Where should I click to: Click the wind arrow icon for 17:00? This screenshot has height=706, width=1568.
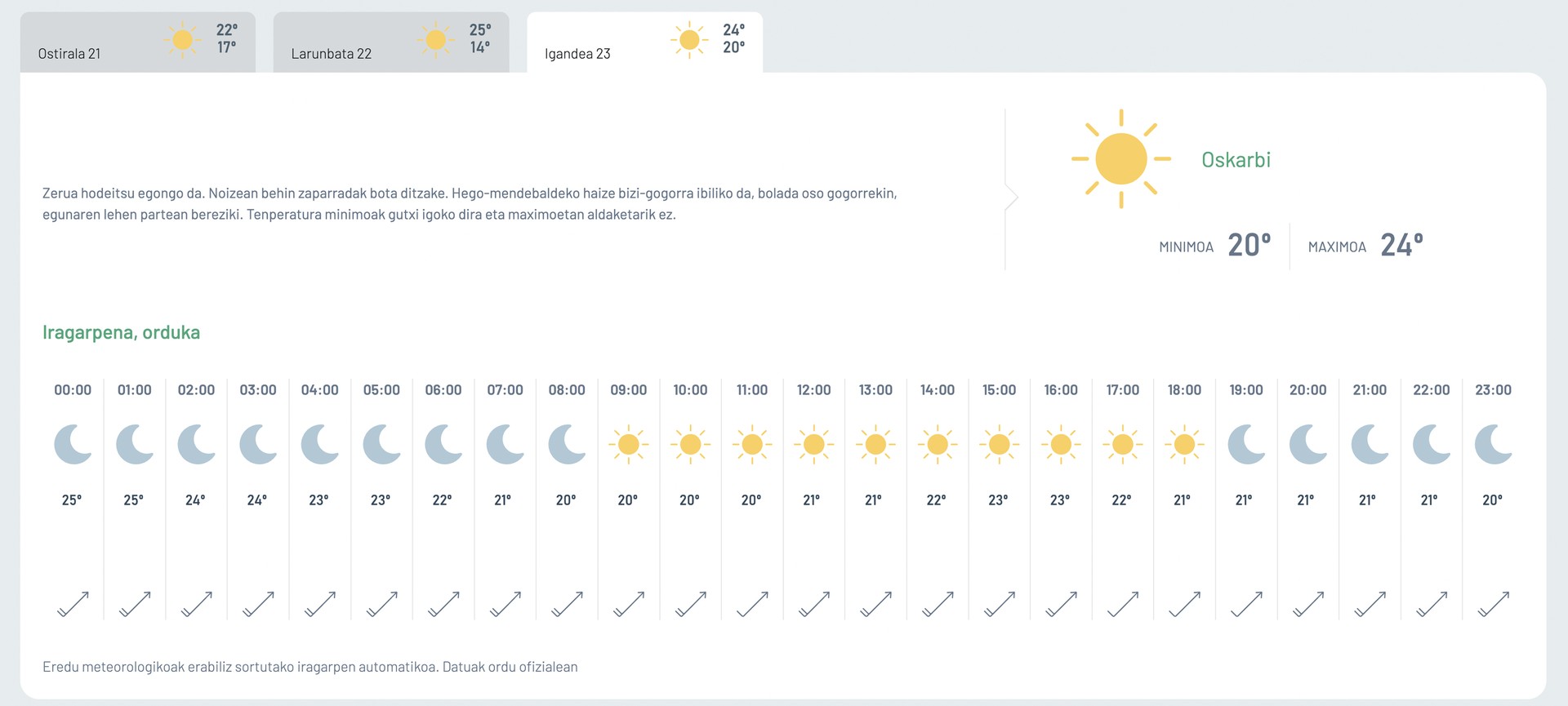tap(1123, 604)
